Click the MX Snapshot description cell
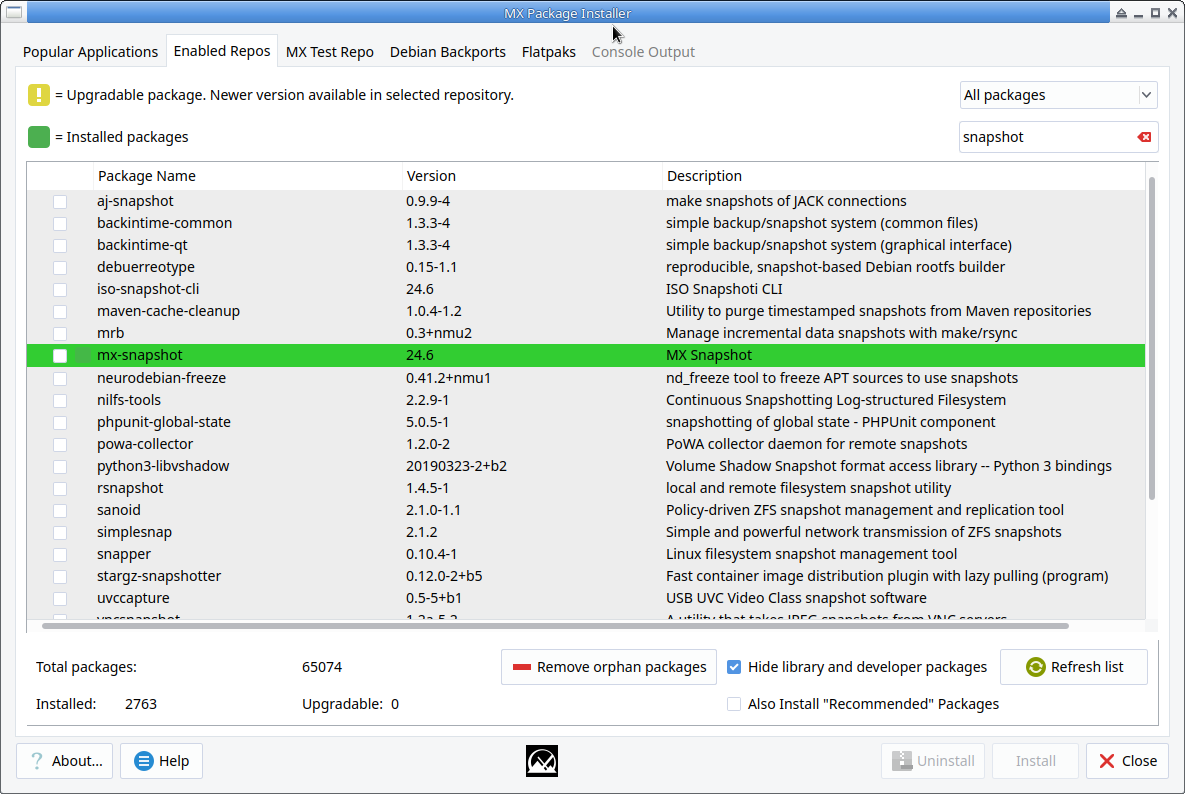The width and height of the screenshot is (1185, 794). 709,355
